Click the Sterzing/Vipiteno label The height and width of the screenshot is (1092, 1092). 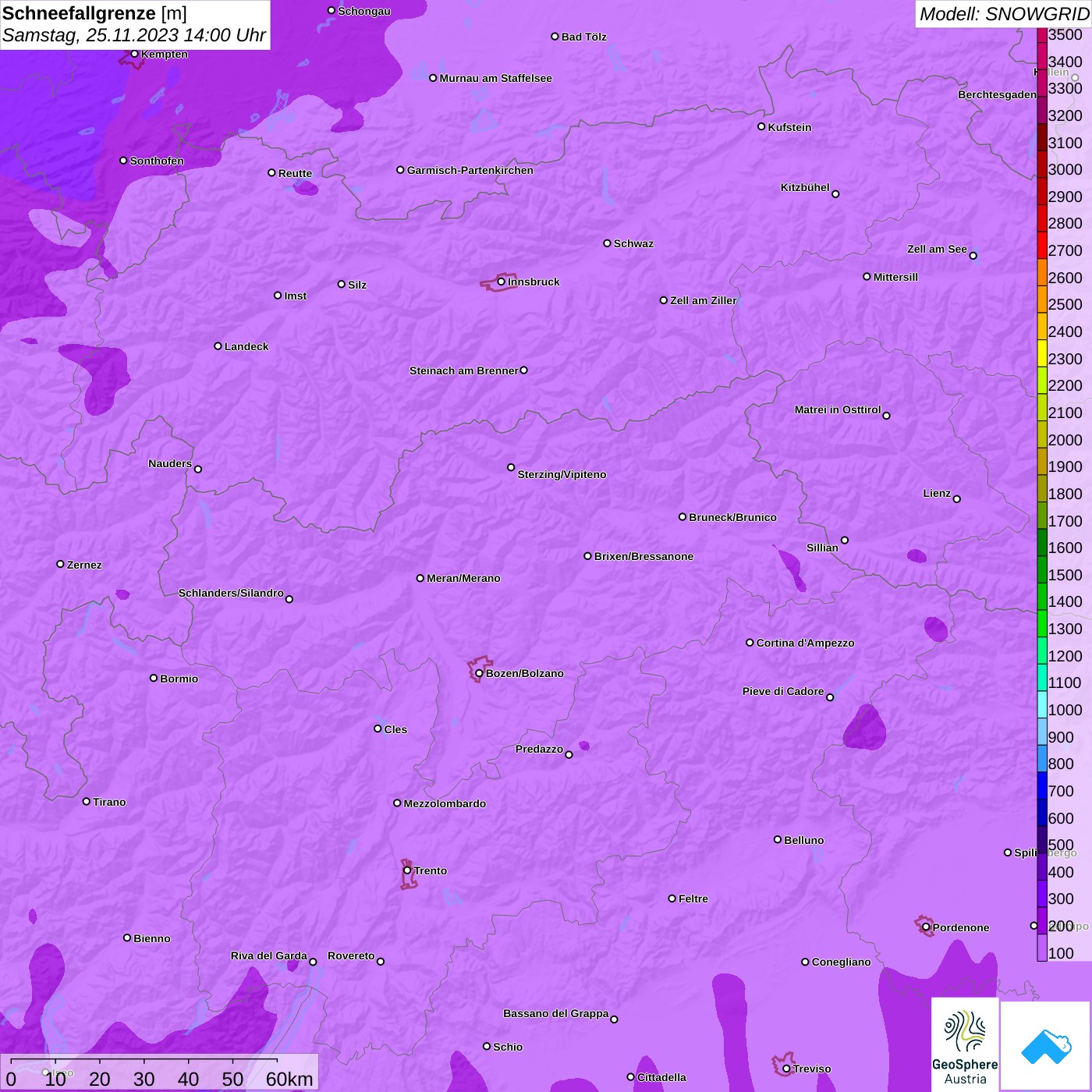tap(562, 474)
